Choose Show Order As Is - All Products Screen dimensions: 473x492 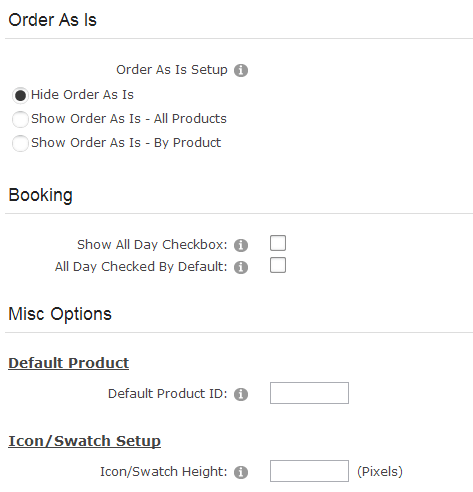pyautogui.click(x=20, y=119)
